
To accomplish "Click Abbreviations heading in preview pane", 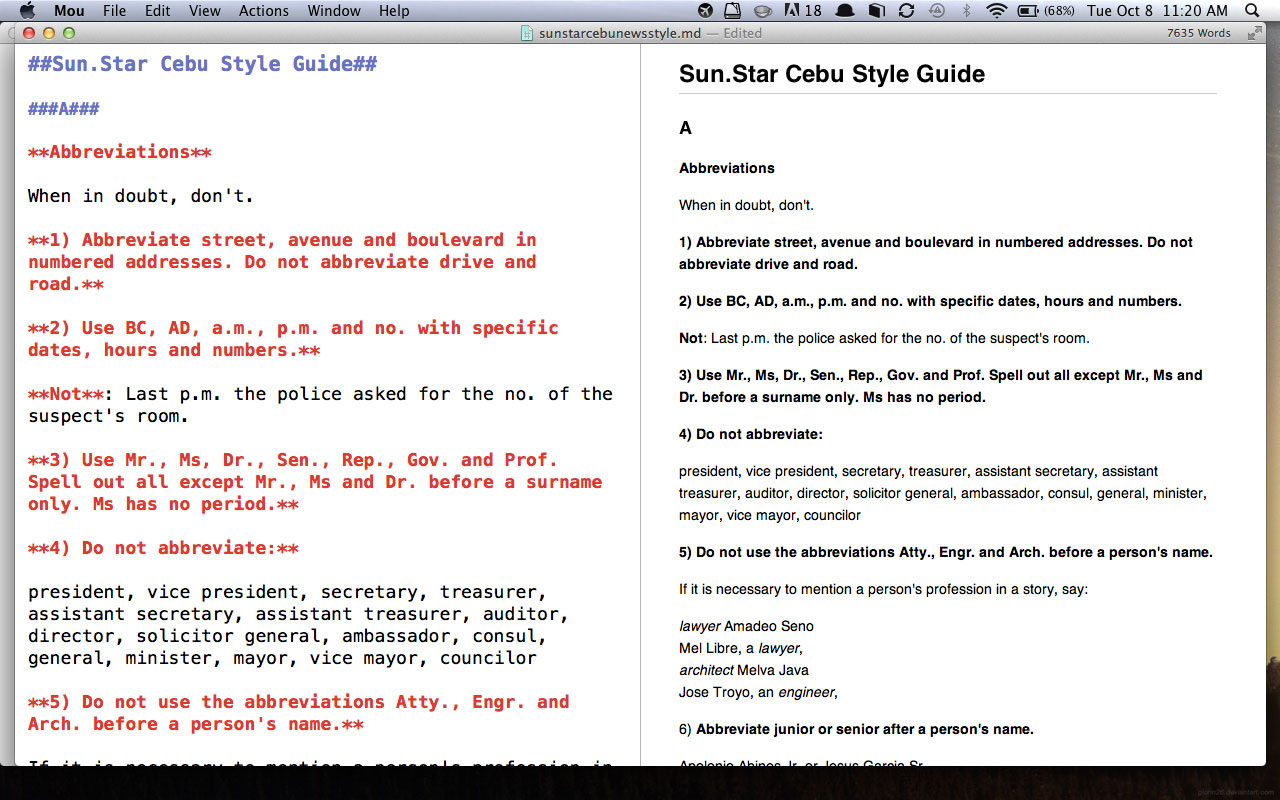I will pyautogui.click(x=727, y=168).
